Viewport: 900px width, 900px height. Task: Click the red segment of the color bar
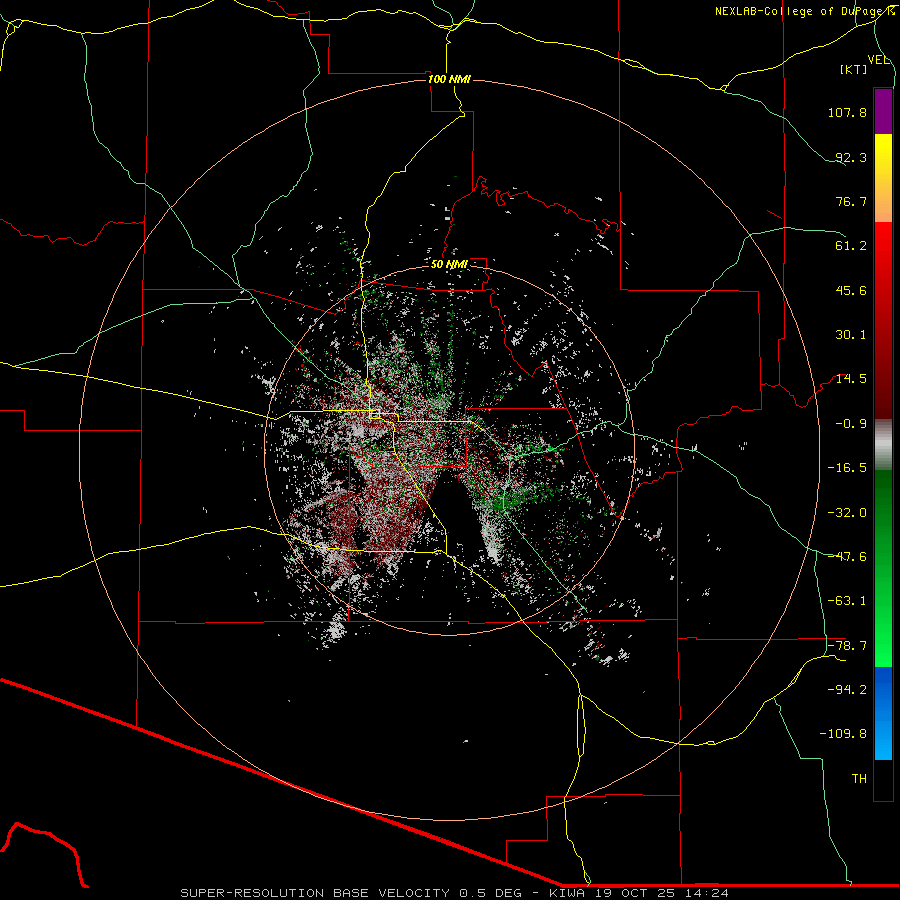883,320
